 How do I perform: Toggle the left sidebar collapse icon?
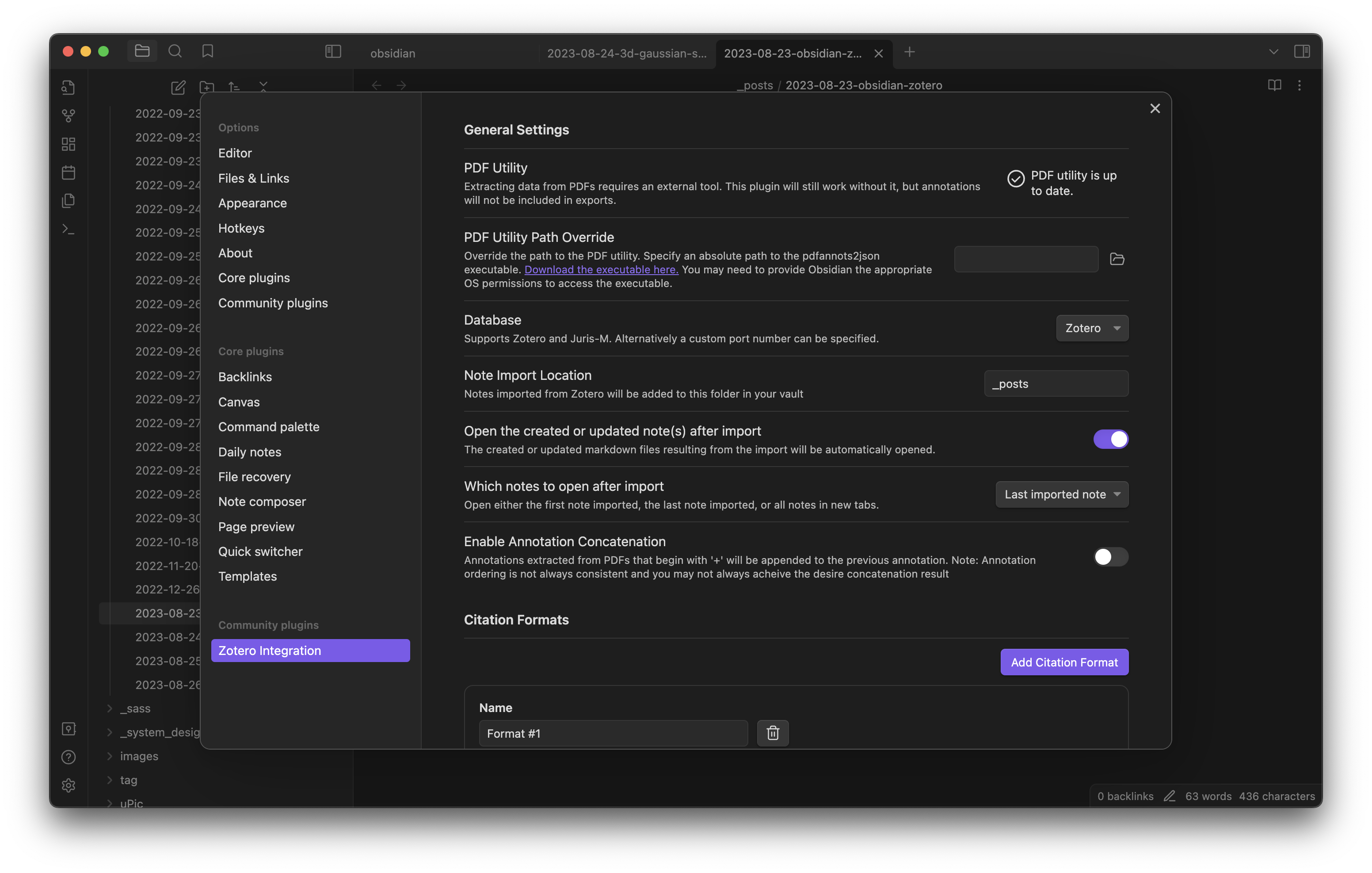point(333,51)
